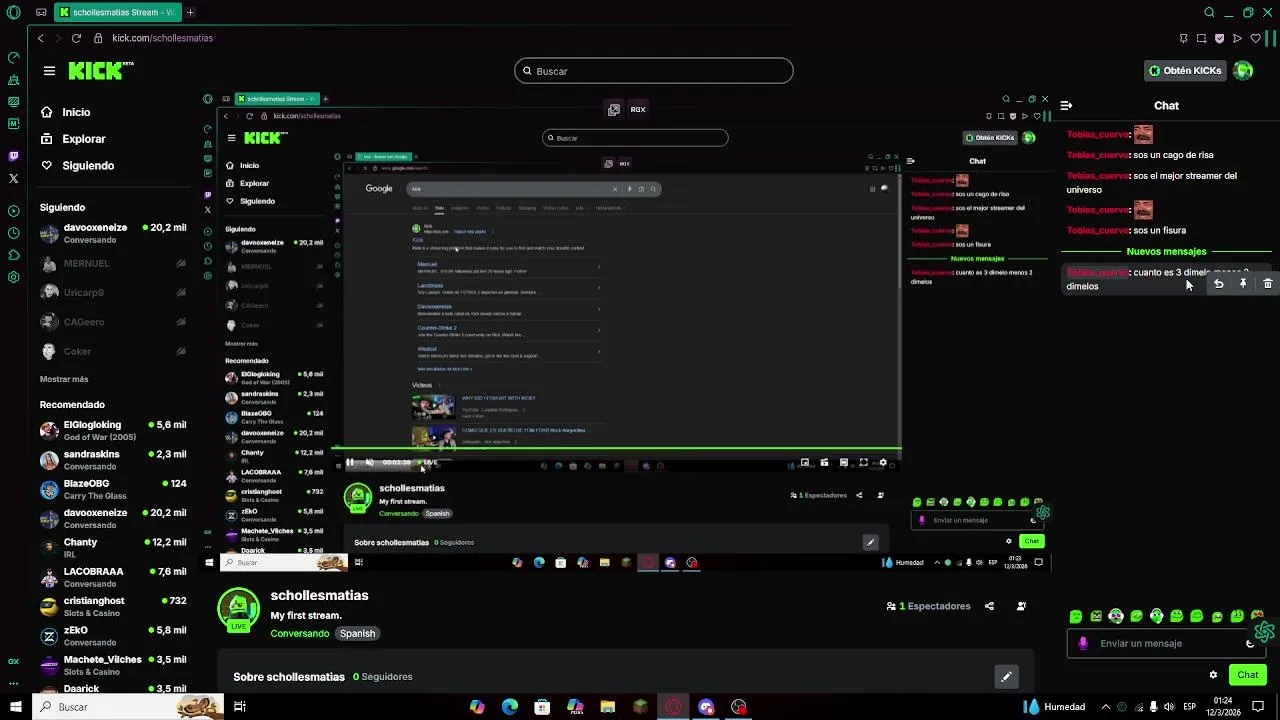Image resolution: width=1280 pixels, height=720 pixels.
Task: Open BlazeOBG Carry The Glass stream
Action: coord(113,489)
